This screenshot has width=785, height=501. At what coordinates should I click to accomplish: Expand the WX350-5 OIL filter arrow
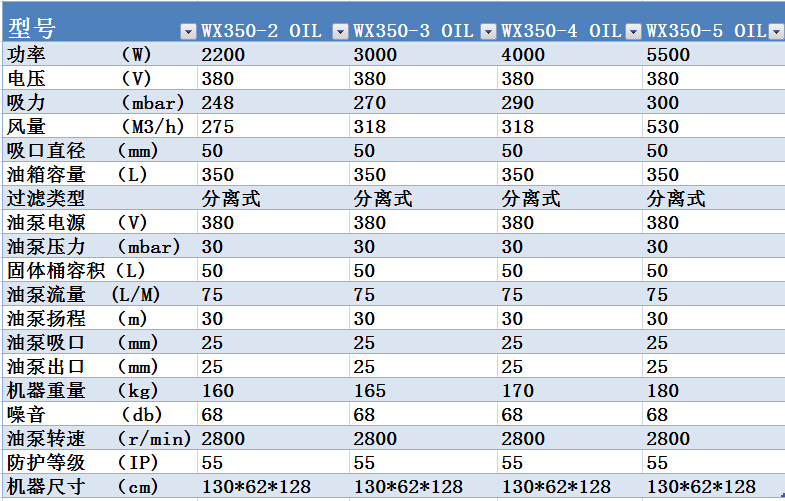[776, 31]
